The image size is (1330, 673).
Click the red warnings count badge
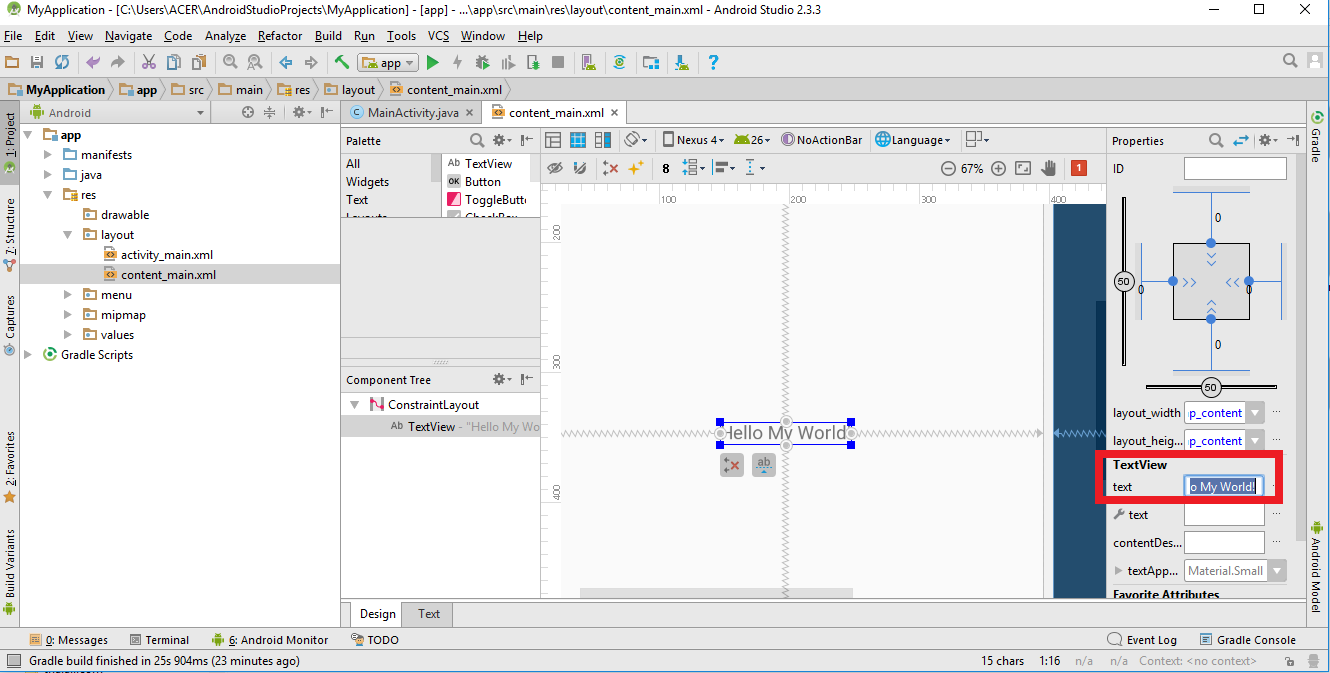(x=1079, y=168)
